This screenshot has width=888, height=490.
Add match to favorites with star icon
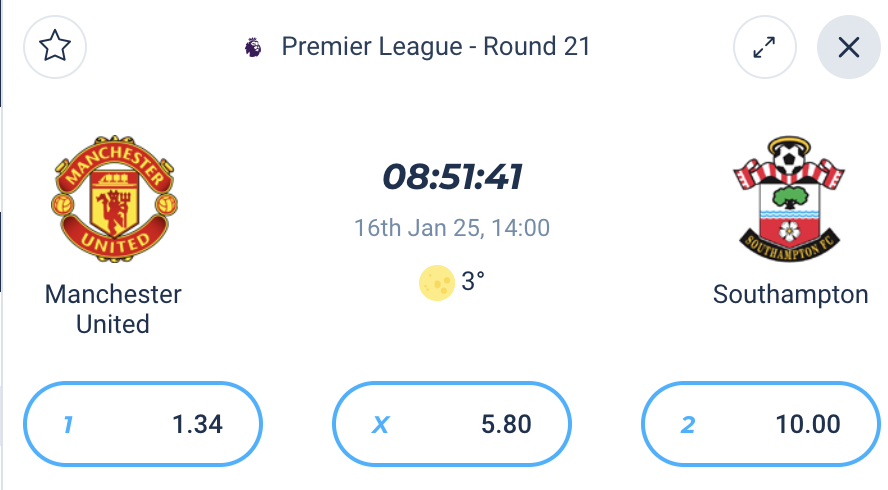(55, 46)
